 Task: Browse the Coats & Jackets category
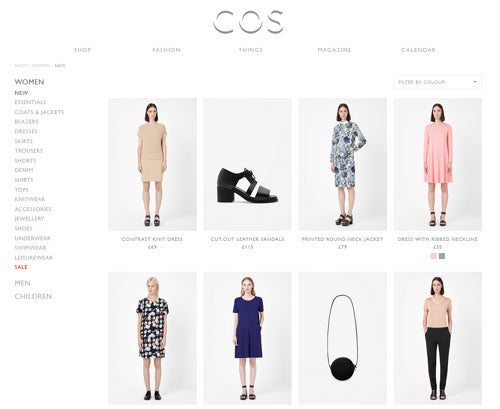(39, 112)
